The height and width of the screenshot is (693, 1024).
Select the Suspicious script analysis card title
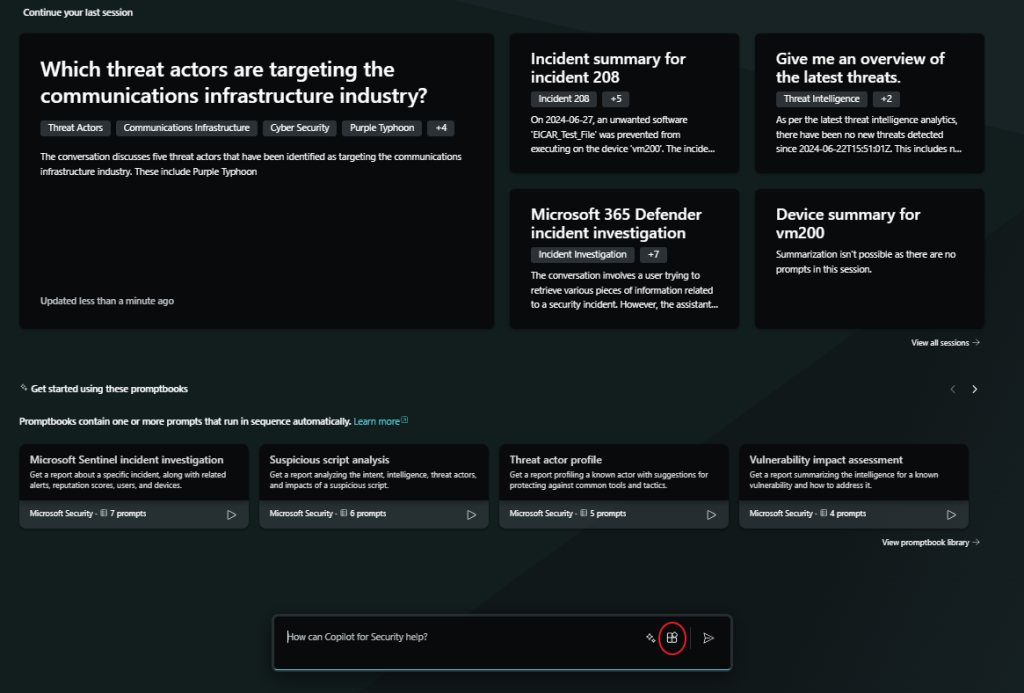[329, 460]
